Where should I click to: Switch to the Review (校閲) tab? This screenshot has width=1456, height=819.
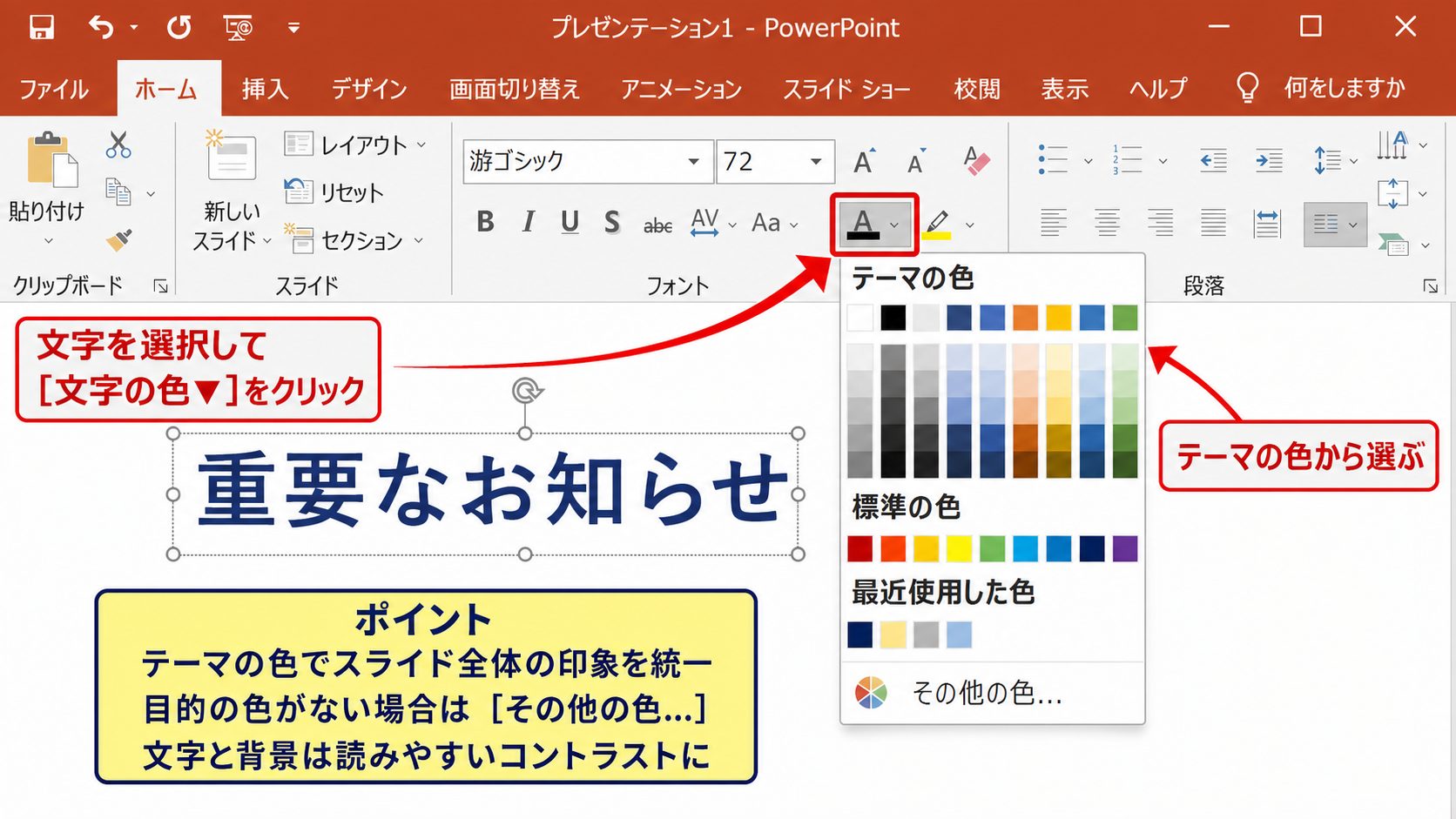point(977,89)
